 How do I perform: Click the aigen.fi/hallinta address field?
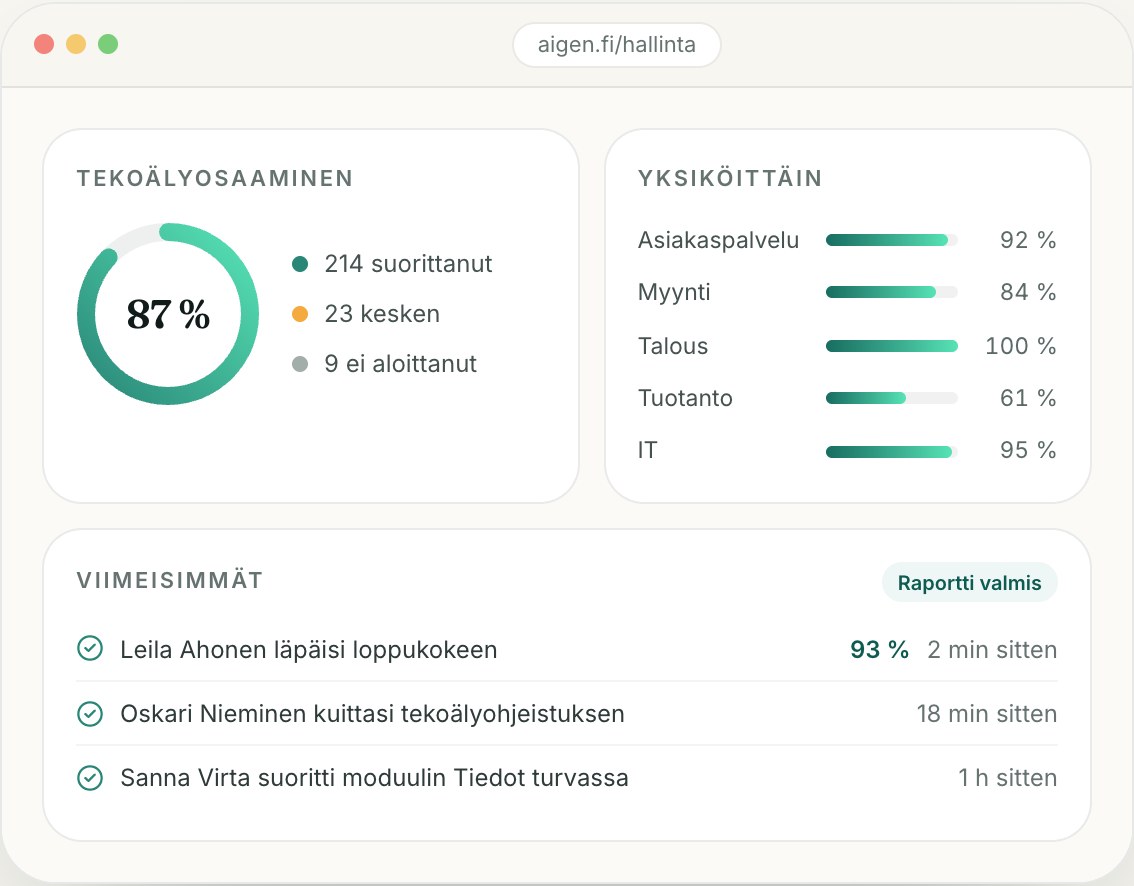pyautogui.click(x=617, y=45)
